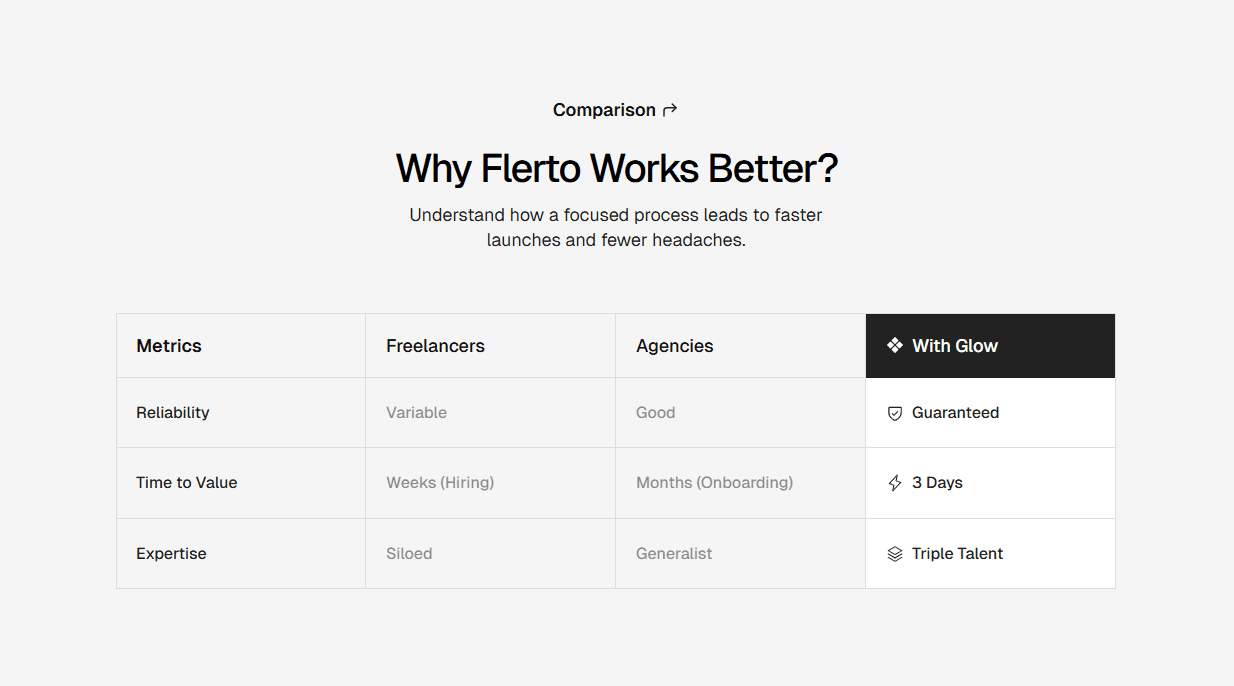Click the 3 Days value cell
Viewport: 1234px width, 686px height.
937,482
